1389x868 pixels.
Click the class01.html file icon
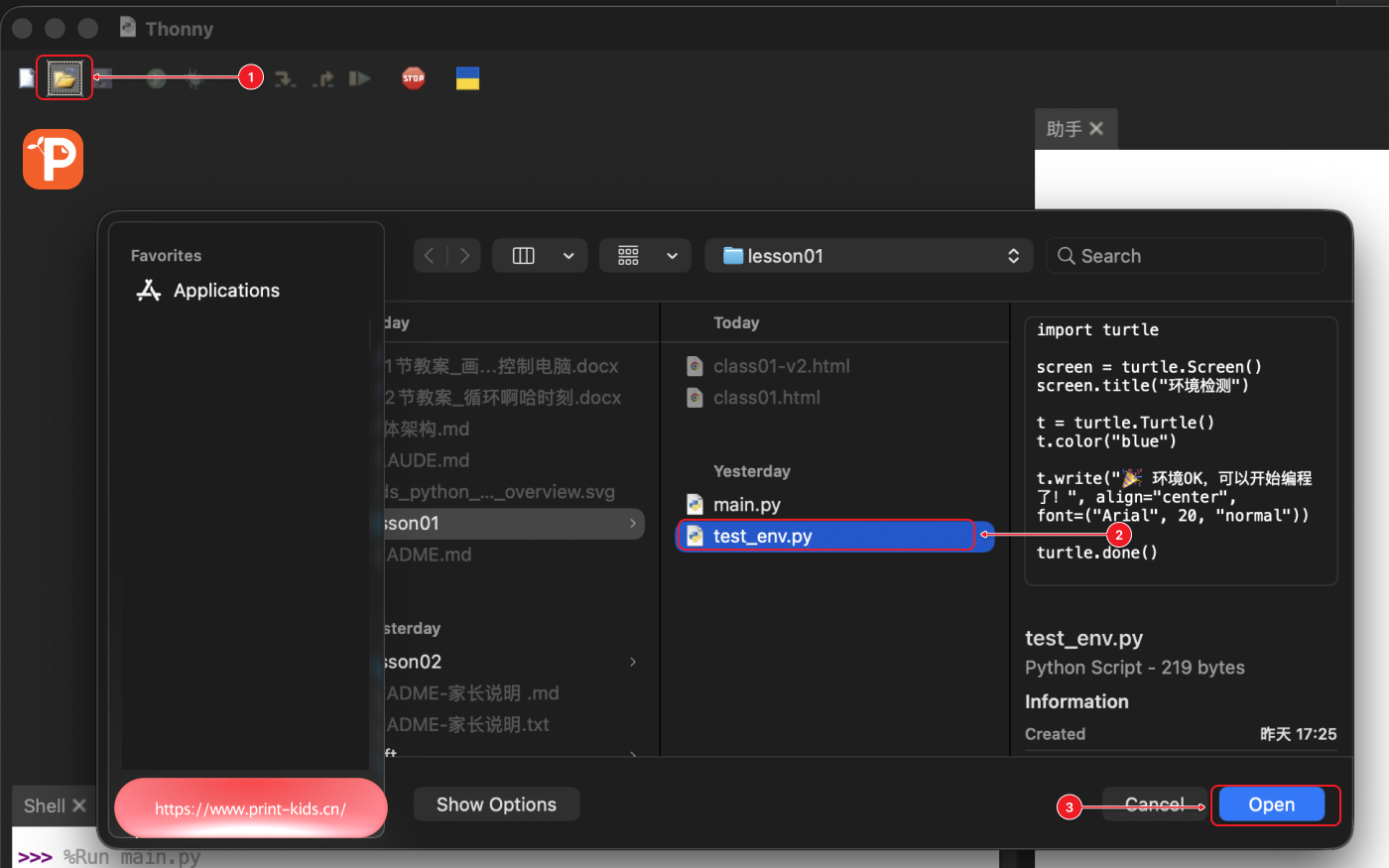[x=695, y=398]
